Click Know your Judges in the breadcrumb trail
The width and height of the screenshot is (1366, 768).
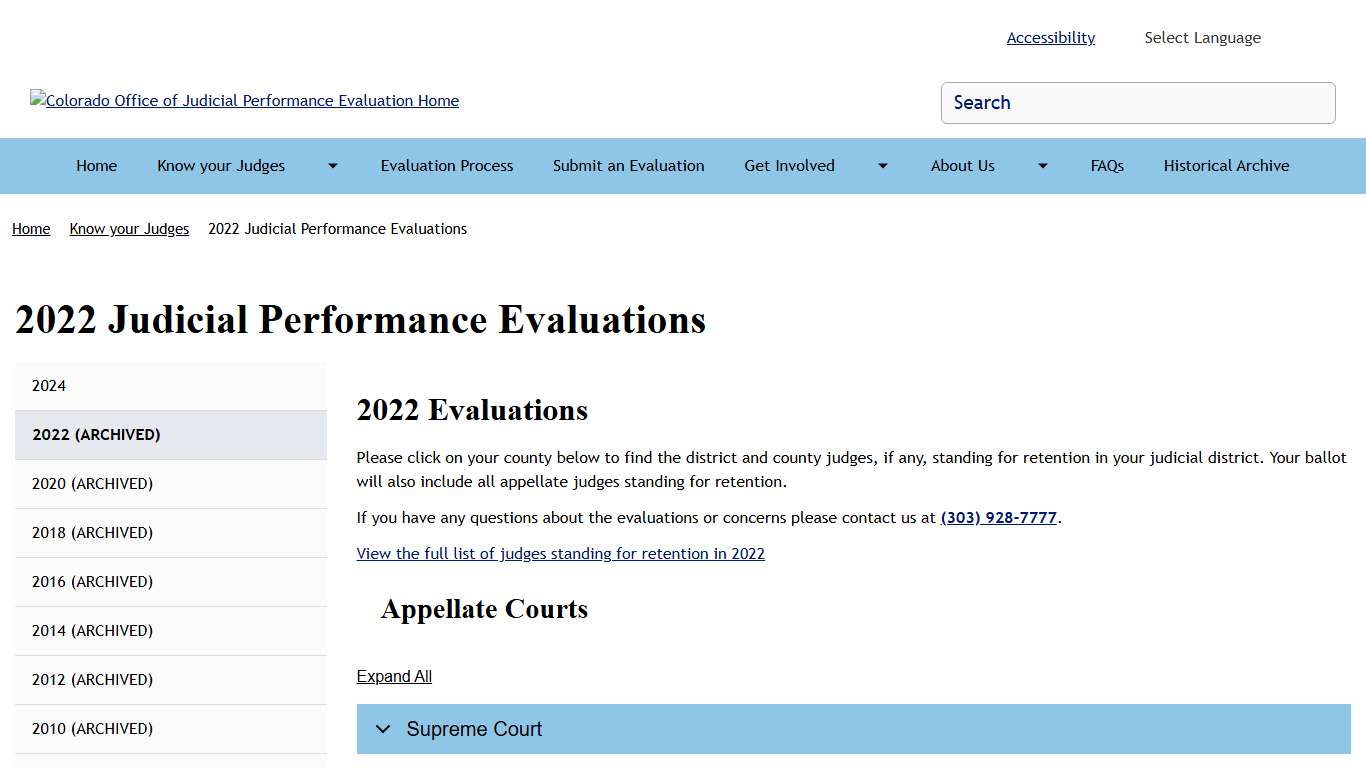pyautogui.click(x=129, y=229)
